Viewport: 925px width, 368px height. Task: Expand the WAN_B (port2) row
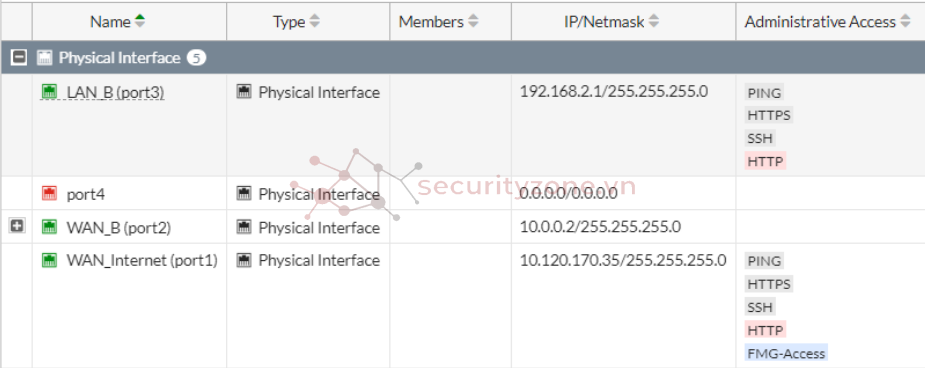tap(17, 225)
